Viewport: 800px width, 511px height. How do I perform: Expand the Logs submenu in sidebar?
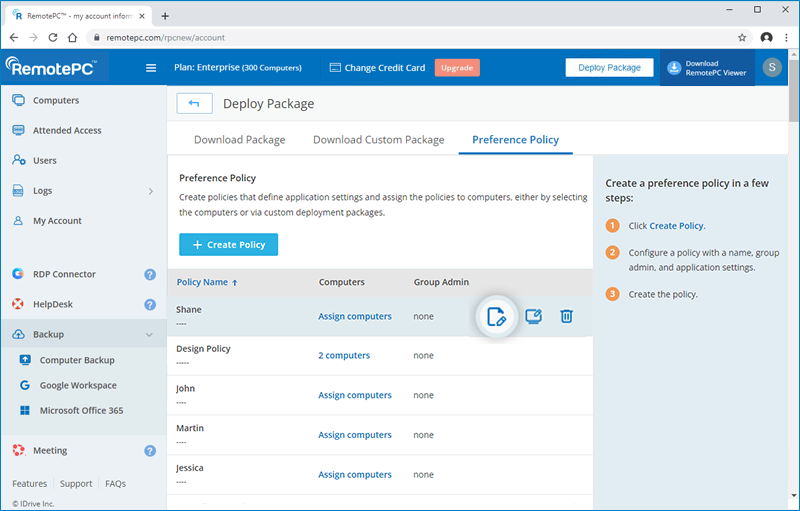point(150,191)
